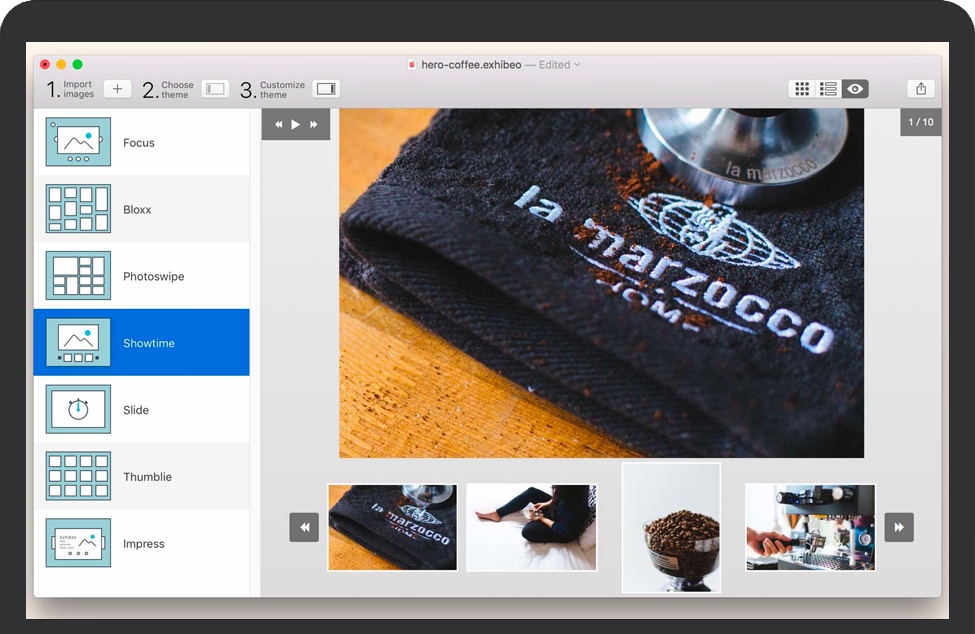
Task: Choose the Impress theme icon
Action: pyautogui.click(x=78, y=544)
